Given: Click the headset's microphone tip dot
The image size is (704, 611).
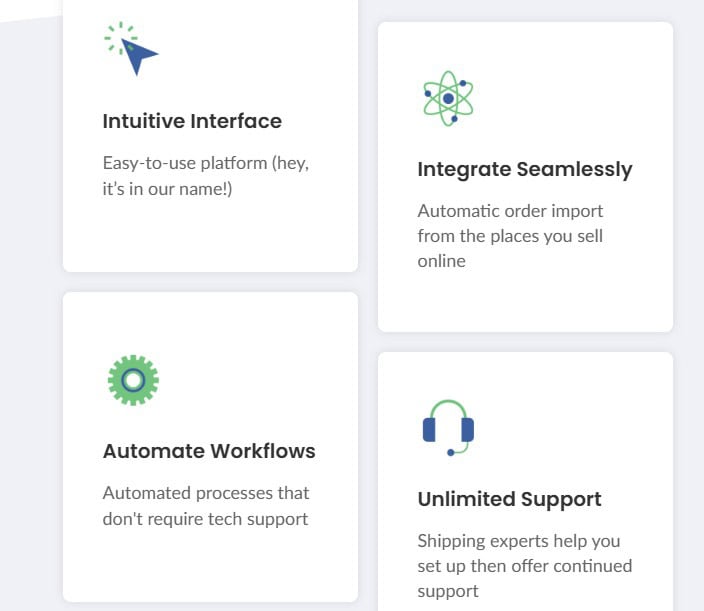Looking at the screenshot, I should (451, 453).
